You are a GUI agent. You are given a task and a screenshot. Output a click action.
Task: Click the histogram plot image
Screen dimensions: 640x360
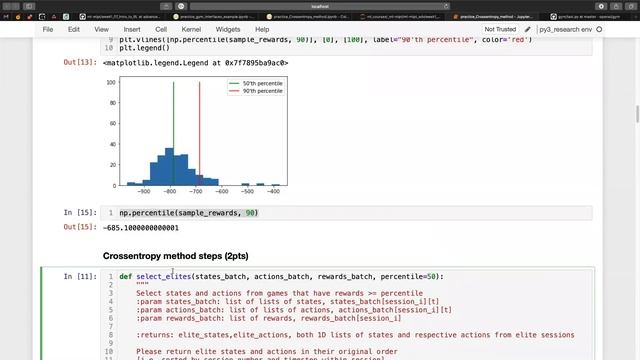click(196, 136)
